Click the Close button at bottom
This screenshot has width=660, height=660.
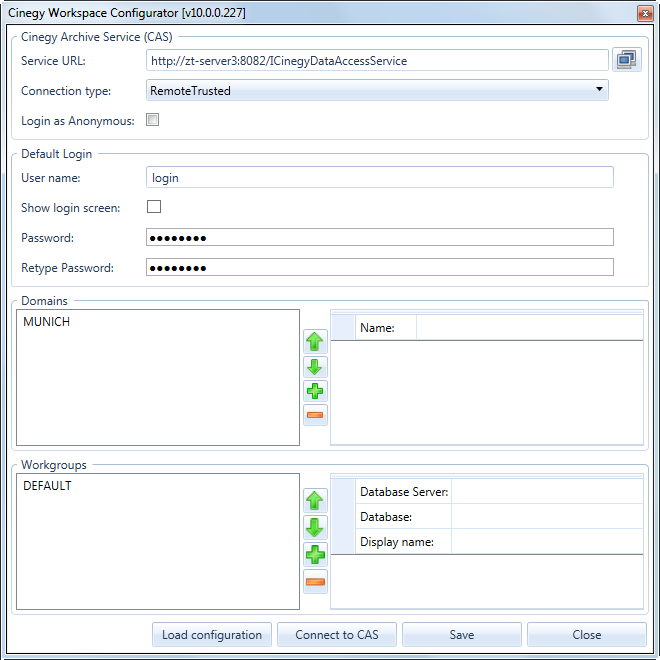click(587, 634)
